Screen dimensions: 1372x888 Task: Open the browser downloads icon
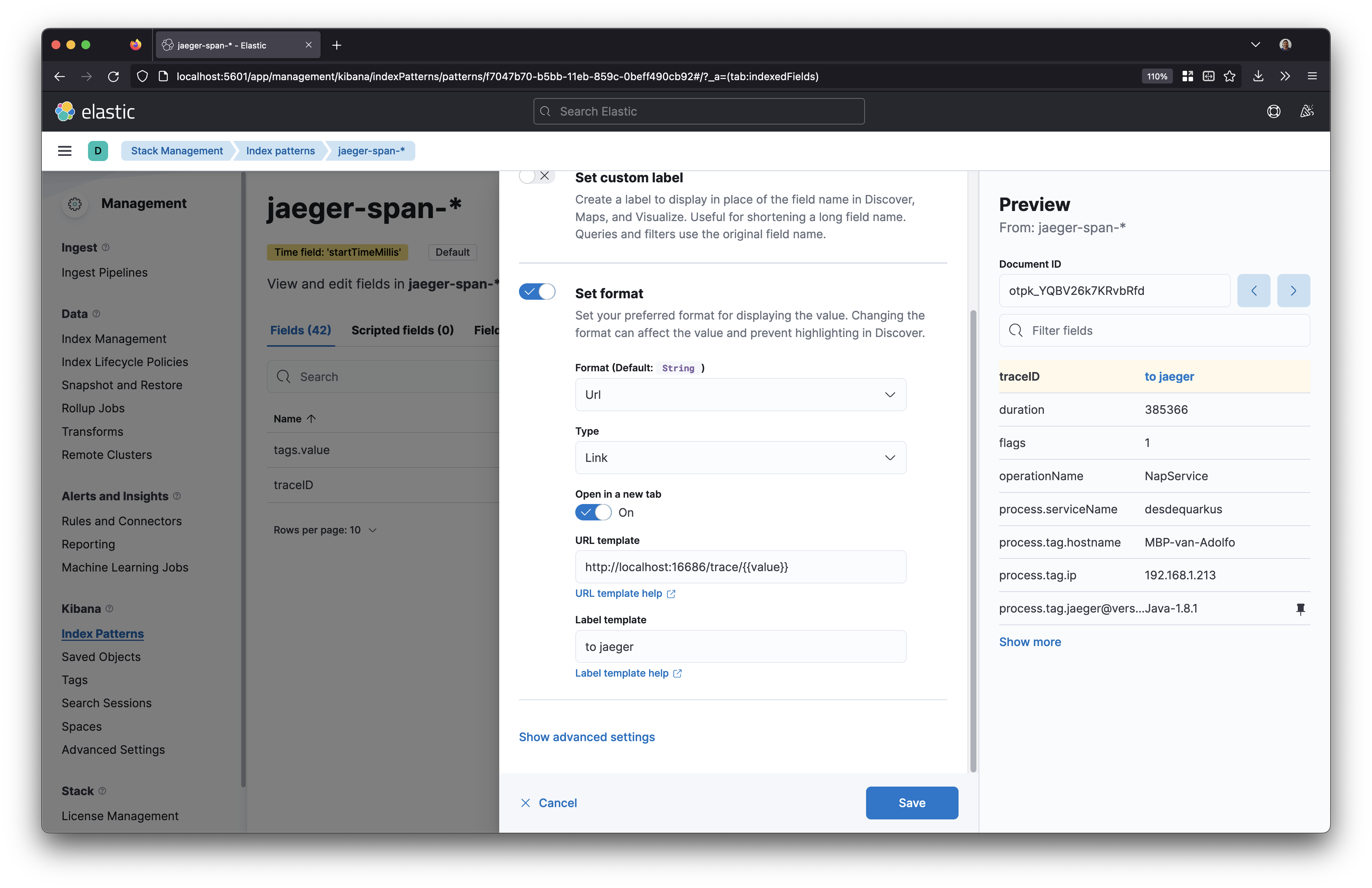(1258, 76)
